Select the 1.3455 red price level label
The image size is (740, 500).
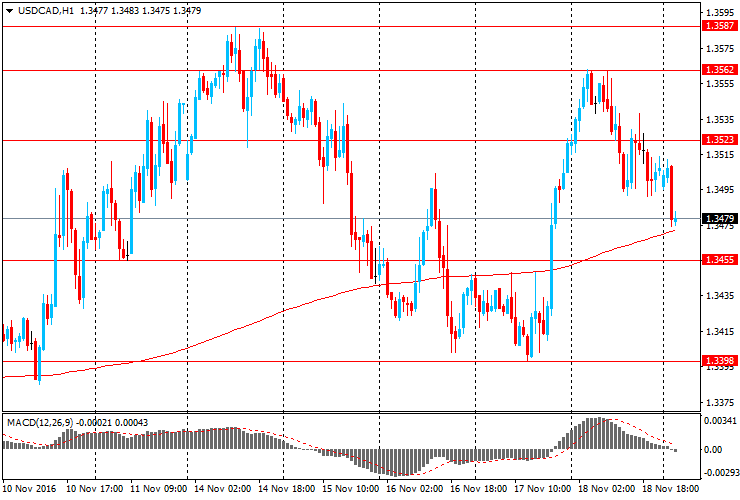719,260
